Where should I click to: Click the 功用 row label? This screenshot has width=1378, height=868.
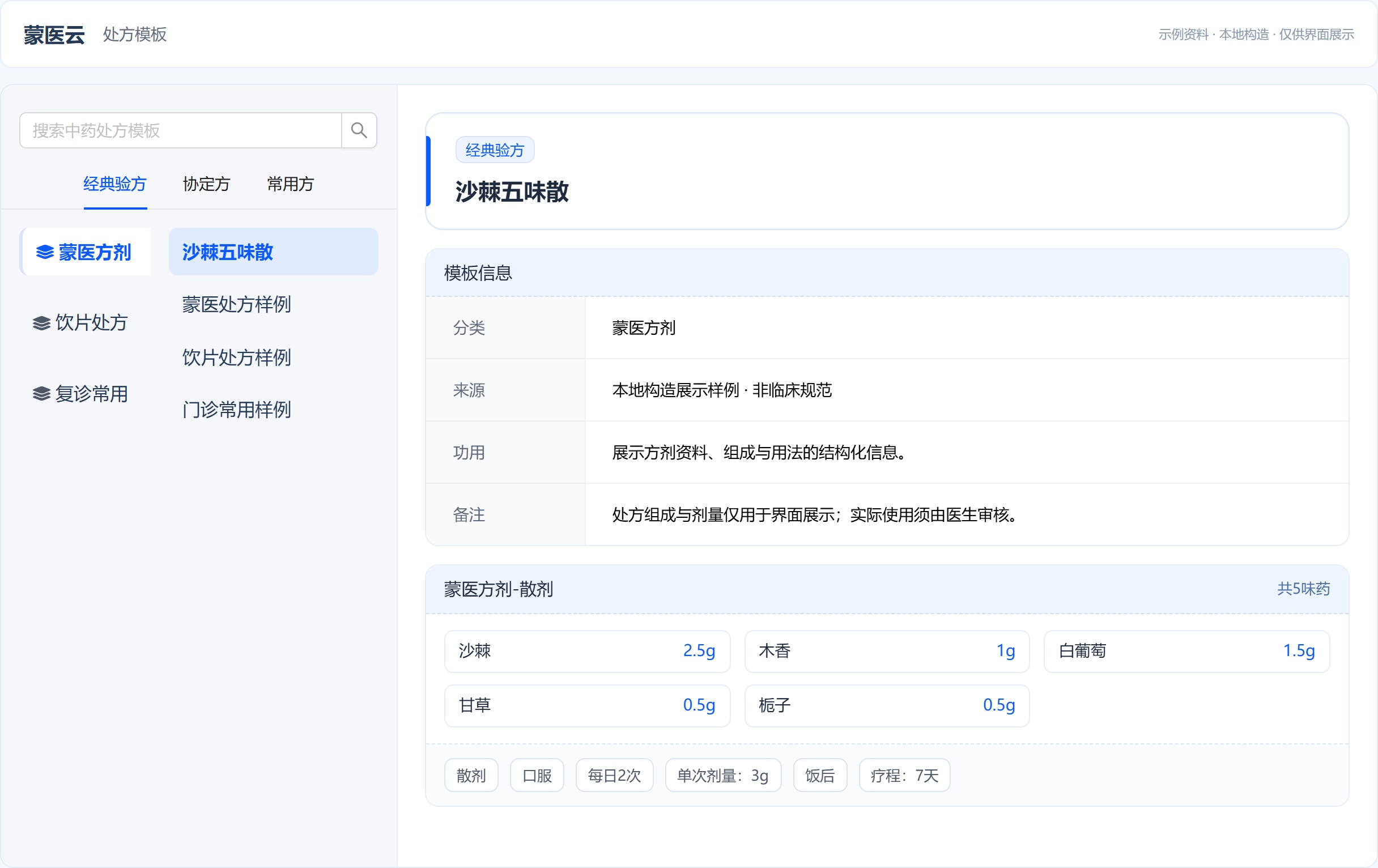[x=469, y=453]
